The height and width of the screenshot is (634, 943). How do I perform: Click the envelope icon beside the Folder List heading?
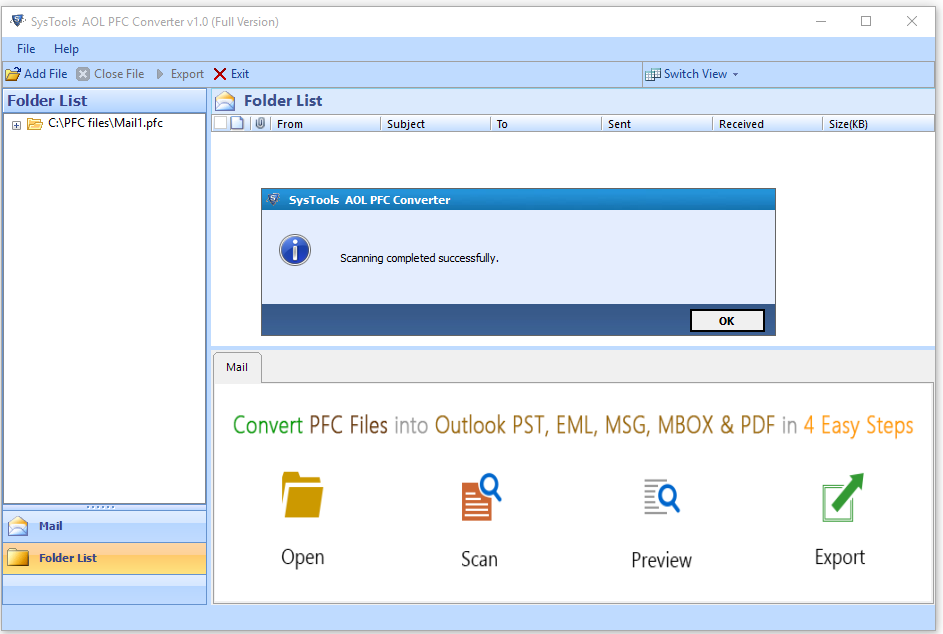(225, 101)
